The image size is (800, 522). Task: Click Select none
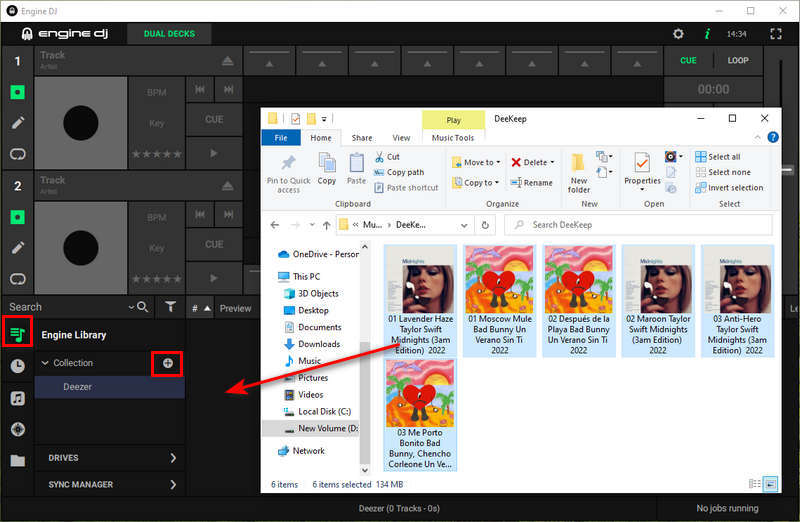(x=723, y=172)
